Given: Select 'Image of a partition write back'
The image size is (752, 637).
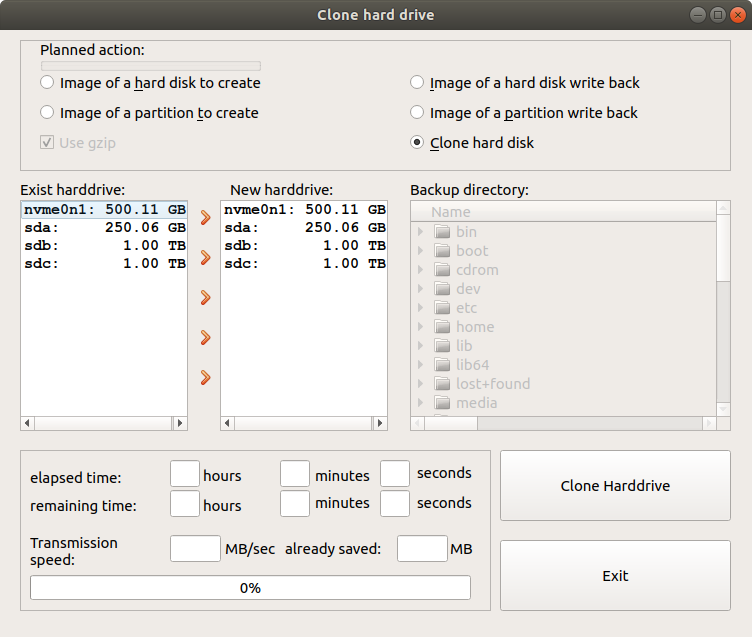Looking at the screenshot, I should pos(524,113).
